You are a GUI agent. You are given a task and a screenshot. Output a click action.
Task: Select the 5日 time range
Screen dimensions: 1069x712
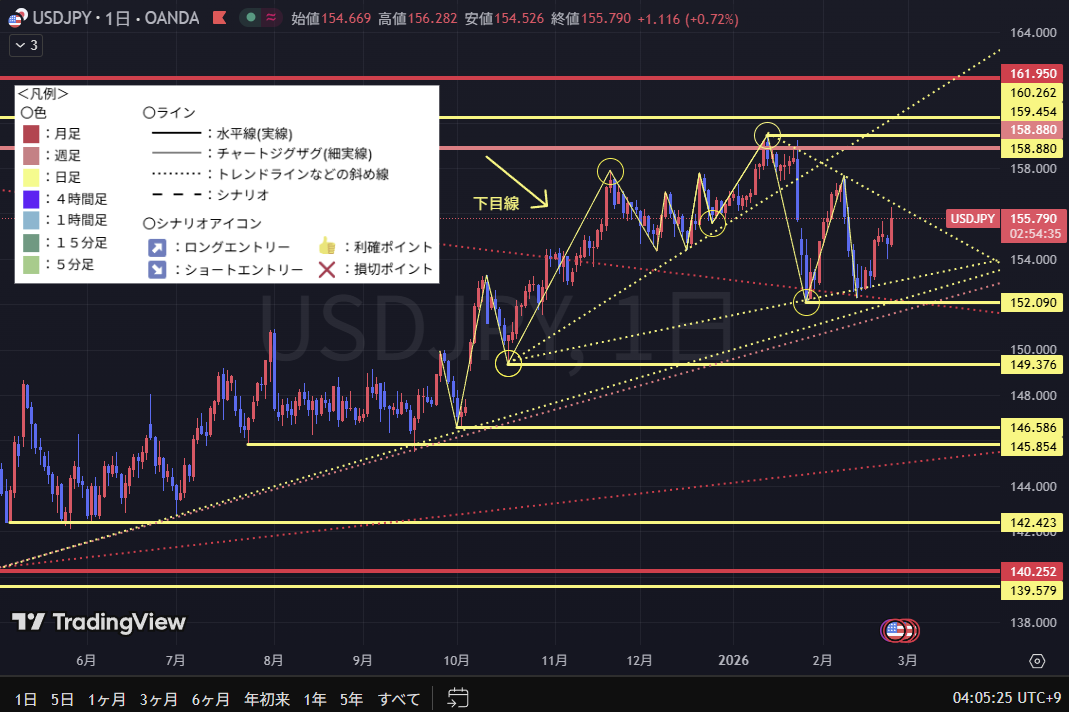coord(62,698)
